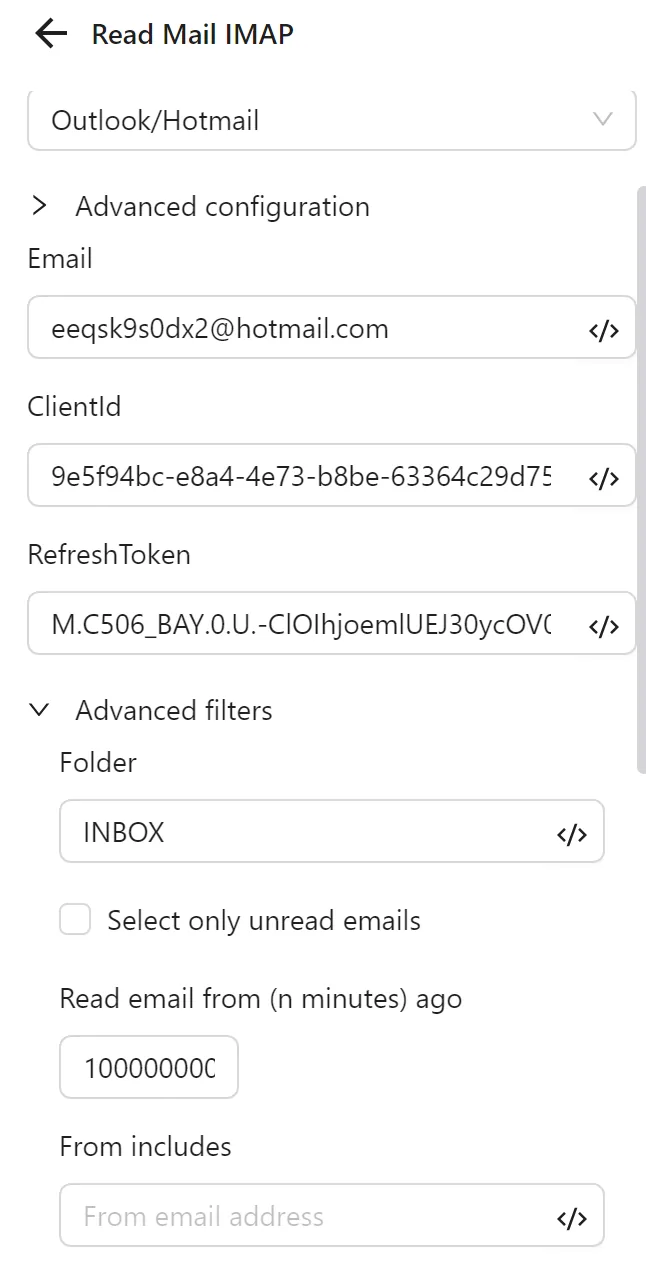Click the arrow beside Advanced configuration
The width and height of the screenshot is (646, 1269).
40,206
